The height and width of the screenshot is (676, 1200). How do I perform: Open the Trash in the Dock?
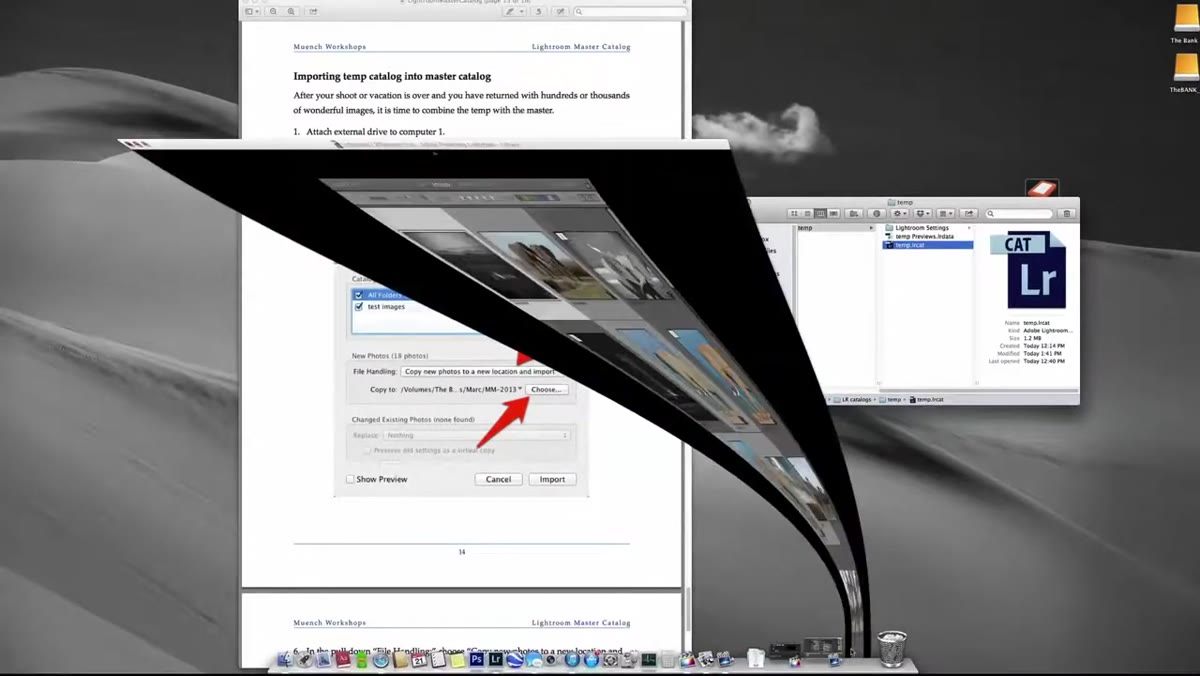click(x=892, y=648)
